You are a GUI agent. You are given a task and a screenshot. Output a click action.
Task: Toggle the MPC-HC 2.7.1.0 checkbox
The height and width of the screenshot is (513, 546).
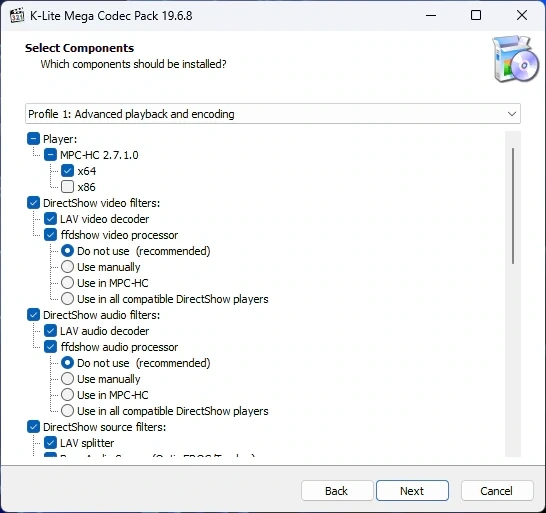[50, 155]
